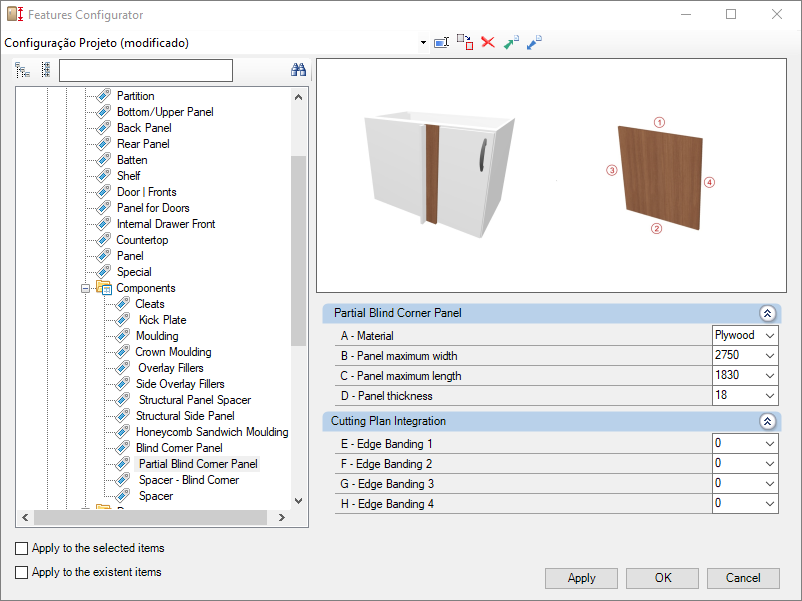Open the configuration name dropdown arrow
This screenshot has height=601, width=802.
(x=424, y=42)
